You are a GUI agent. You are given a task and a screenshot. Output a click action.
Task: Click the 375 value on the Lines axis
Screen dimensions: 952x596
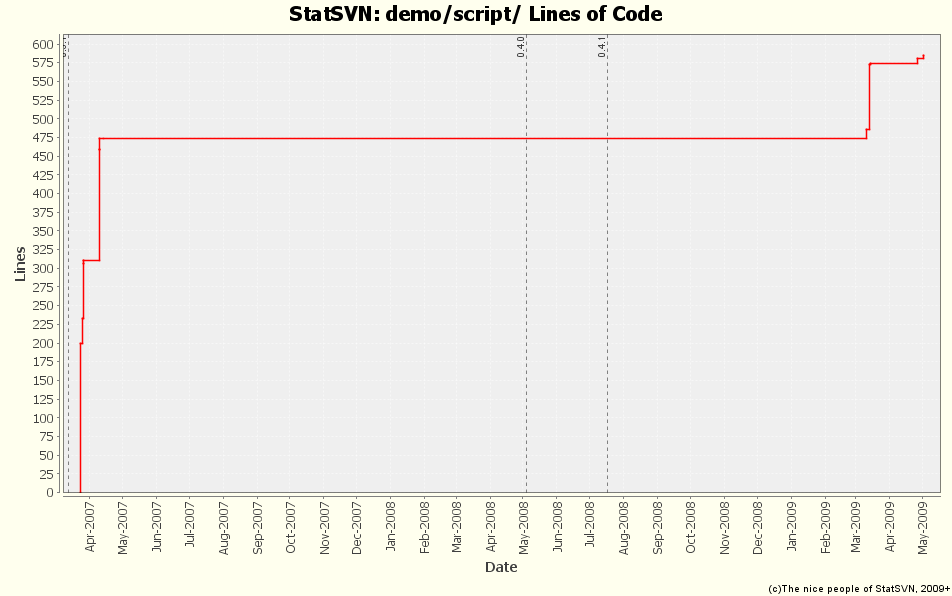click(x=43, y=212)
